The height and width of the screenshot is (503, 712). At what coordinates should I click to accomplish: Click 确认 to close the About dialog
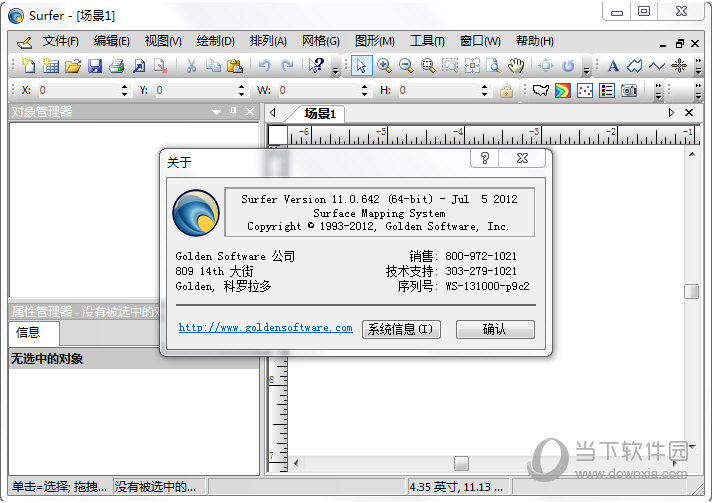(495, 329)
